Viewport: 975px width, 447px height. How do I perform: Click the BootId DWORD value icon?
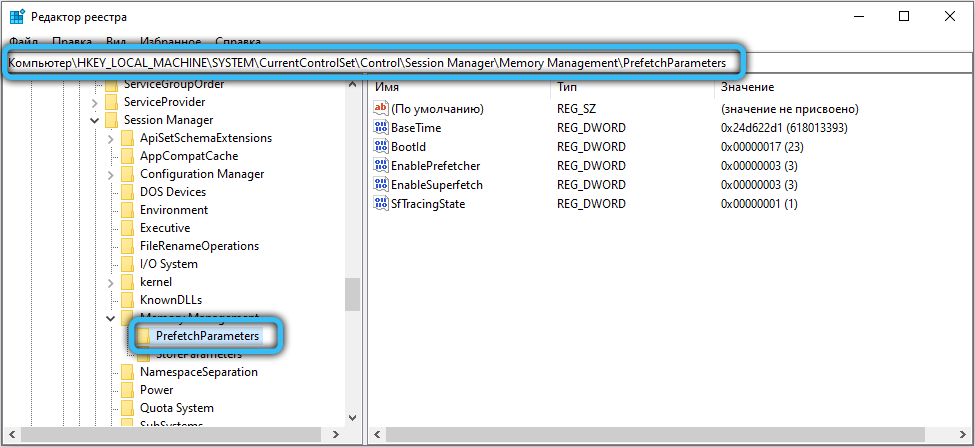click(x=380, y=147)
